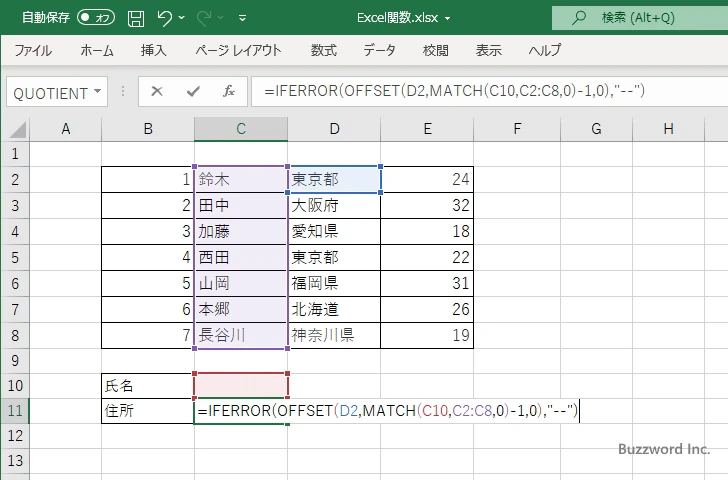Click the Save disk icon

coord(136,18)
